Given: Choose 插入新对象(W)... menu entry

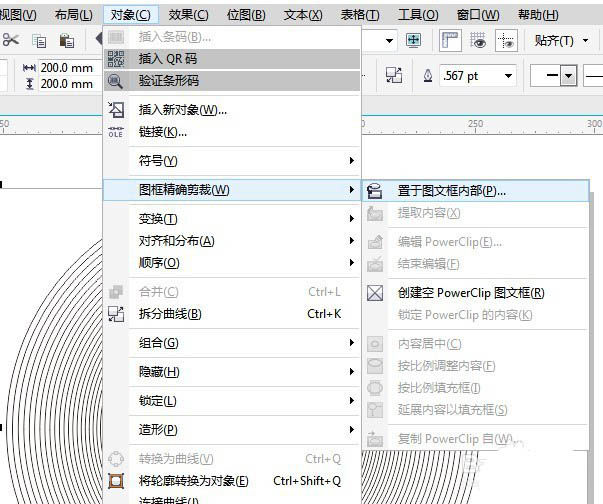Looking at the screenshot, I should [x=232, y=110].
